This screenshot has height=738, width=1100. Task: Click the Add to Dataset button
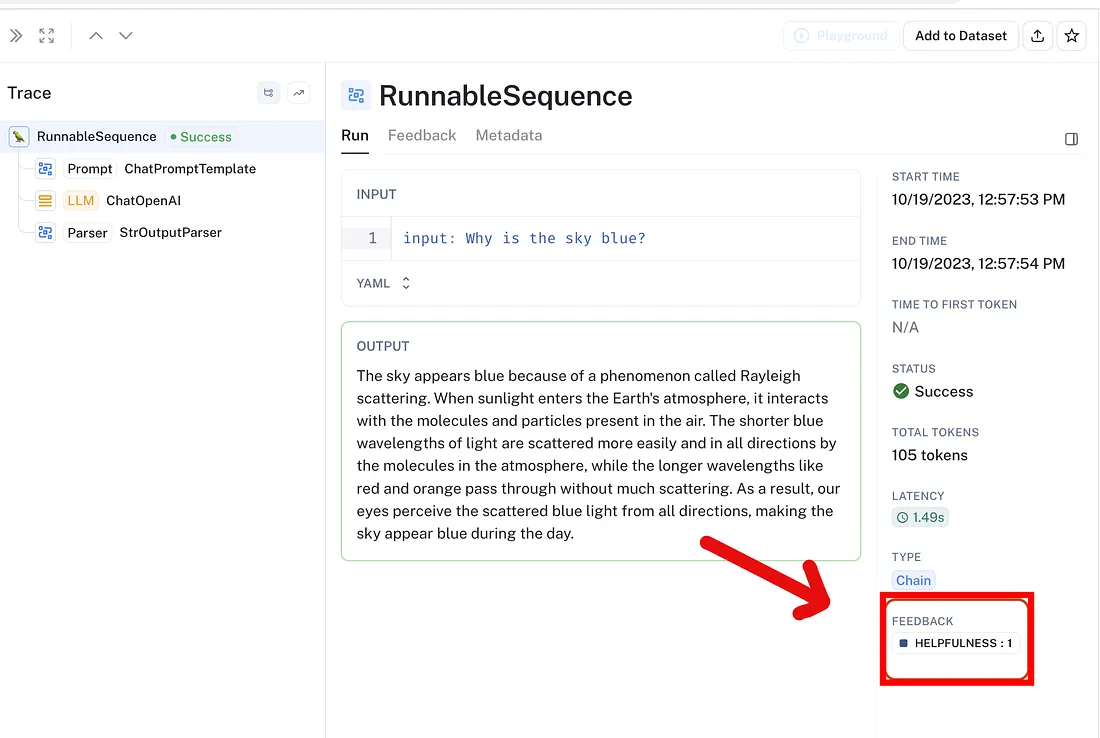960,36
